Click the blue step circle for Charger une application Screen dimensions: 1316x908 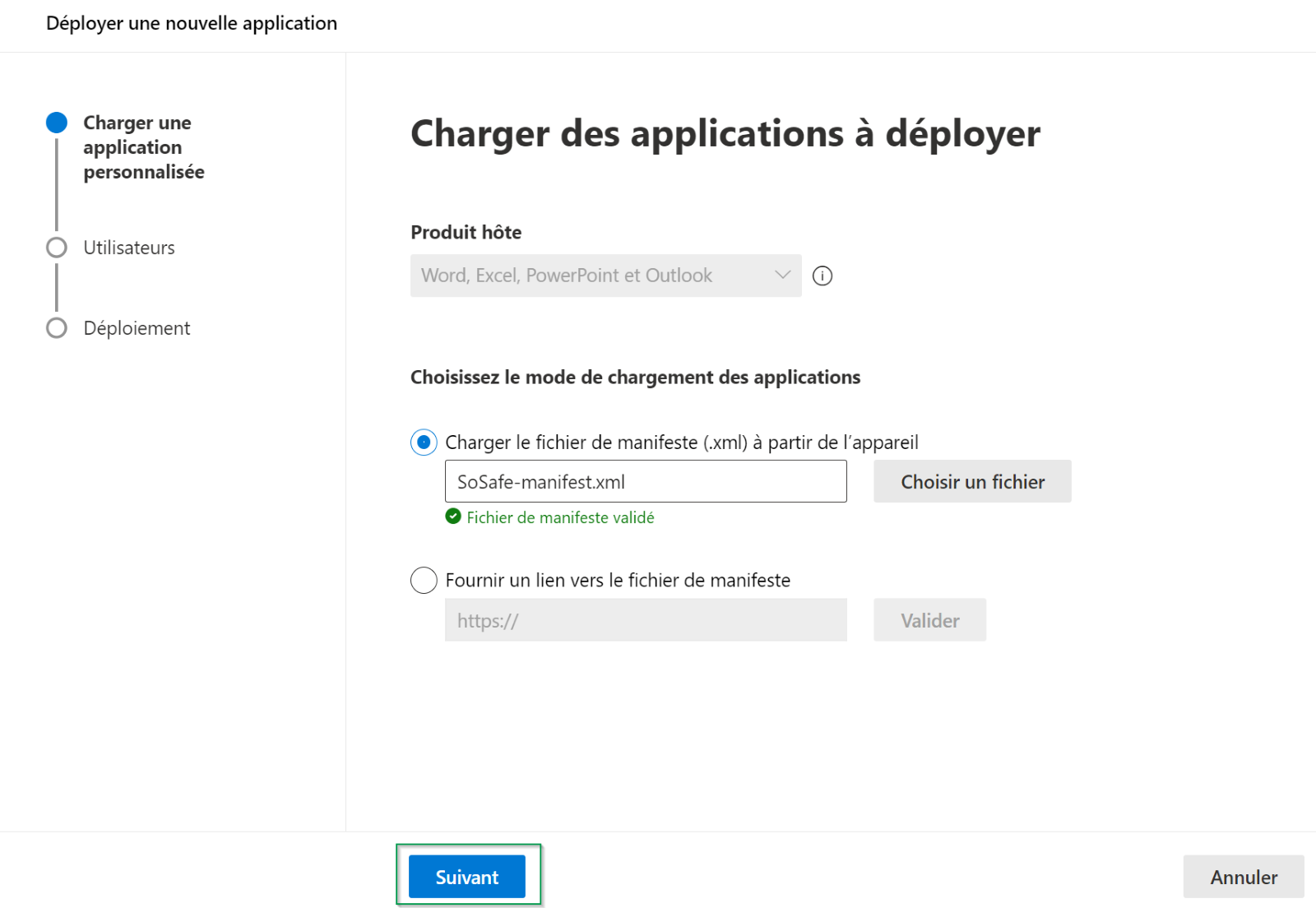[x=57, y=123]
